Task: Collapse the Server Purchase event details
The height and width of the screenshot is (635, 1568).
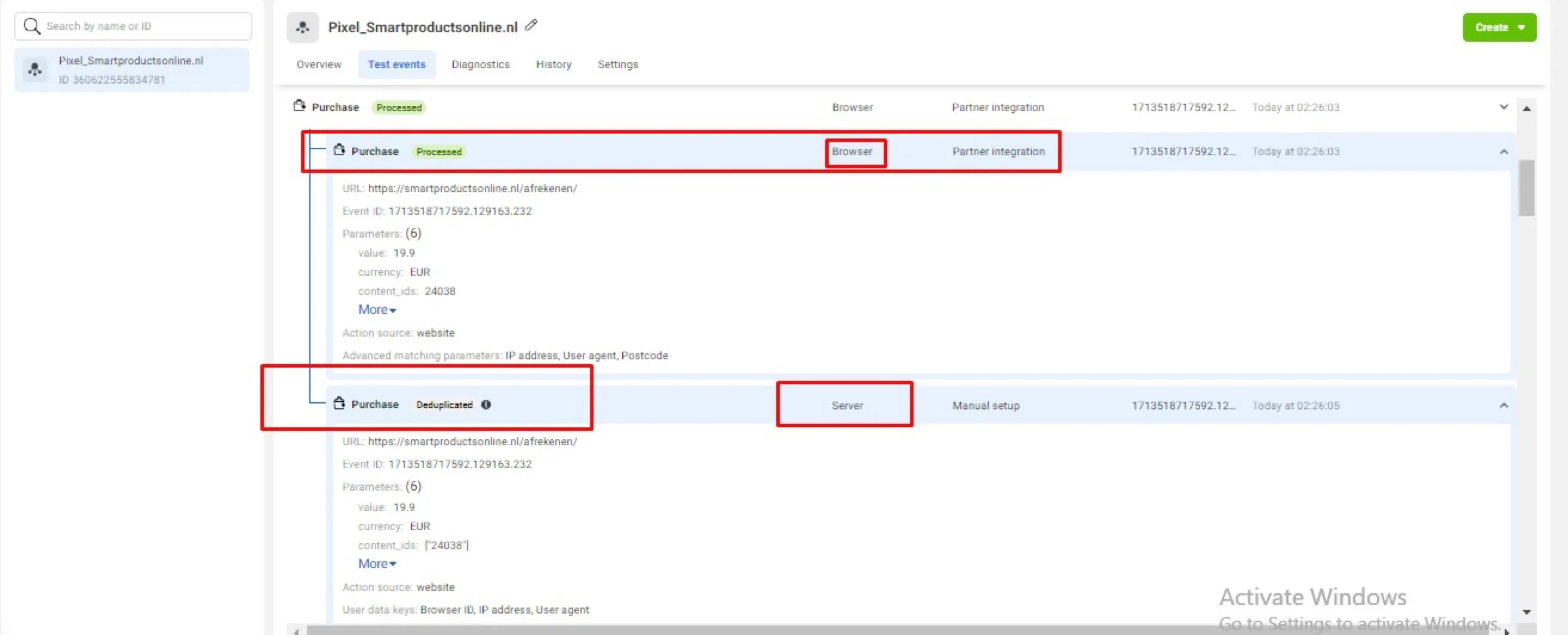Action: click(1504, 405)
